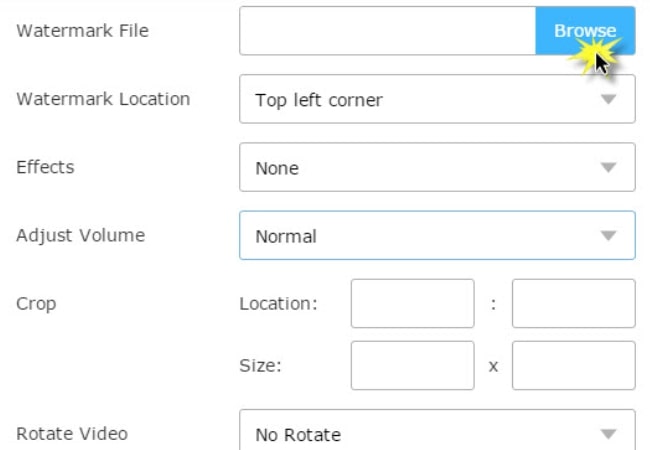Screen dimensions: 650x450
Task: Click the Browse button for watermark file
Action: [x=585, y=31]
